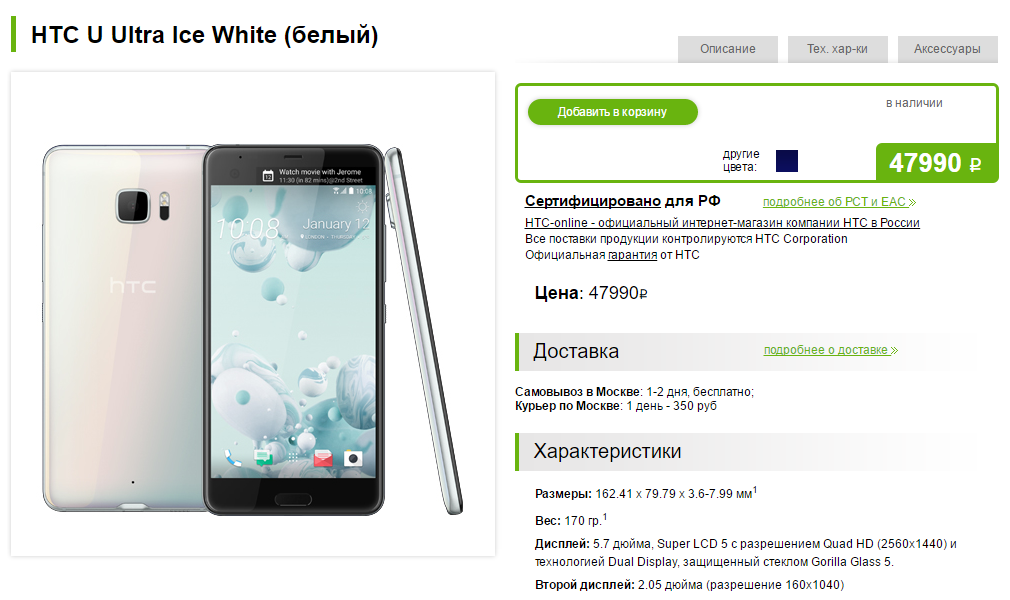Open the Аксессуары tab
Viewport: 1010px width, 600px height.
click(947, 49)
